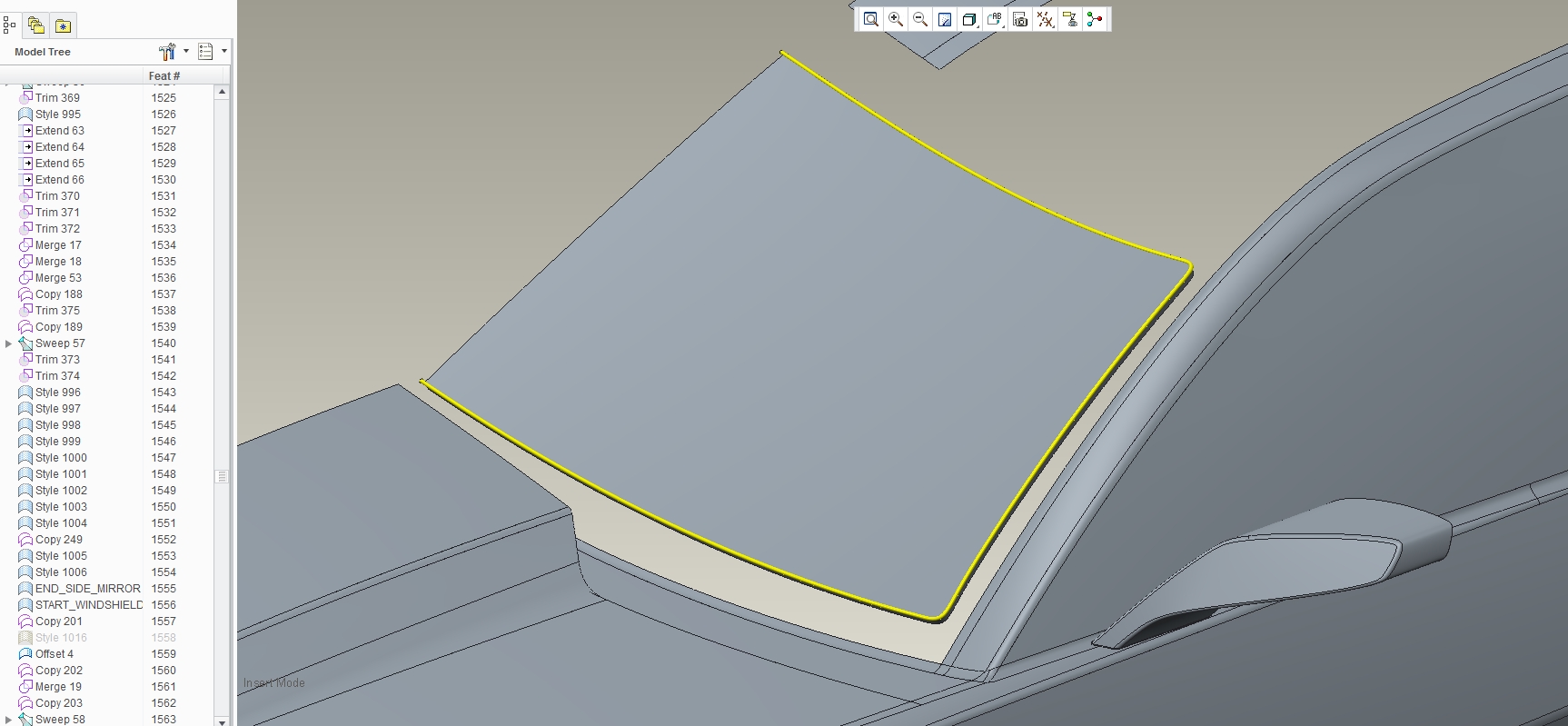Click the Merge 18 feature icon
The image size is (1568, 726).
(25, 262)
